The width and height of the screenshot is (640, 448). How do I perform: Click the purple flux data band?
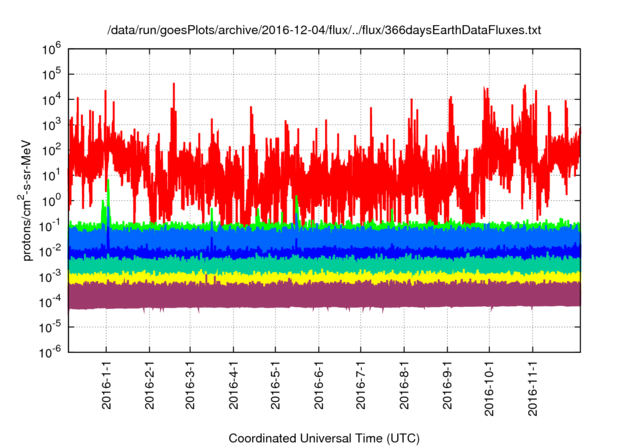(x=324, y=296)
